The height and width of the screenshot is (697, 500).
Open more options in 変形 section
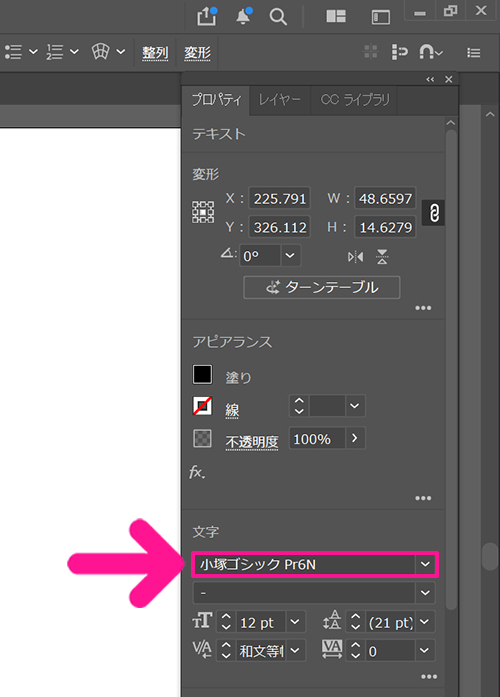tap(423, 308)
